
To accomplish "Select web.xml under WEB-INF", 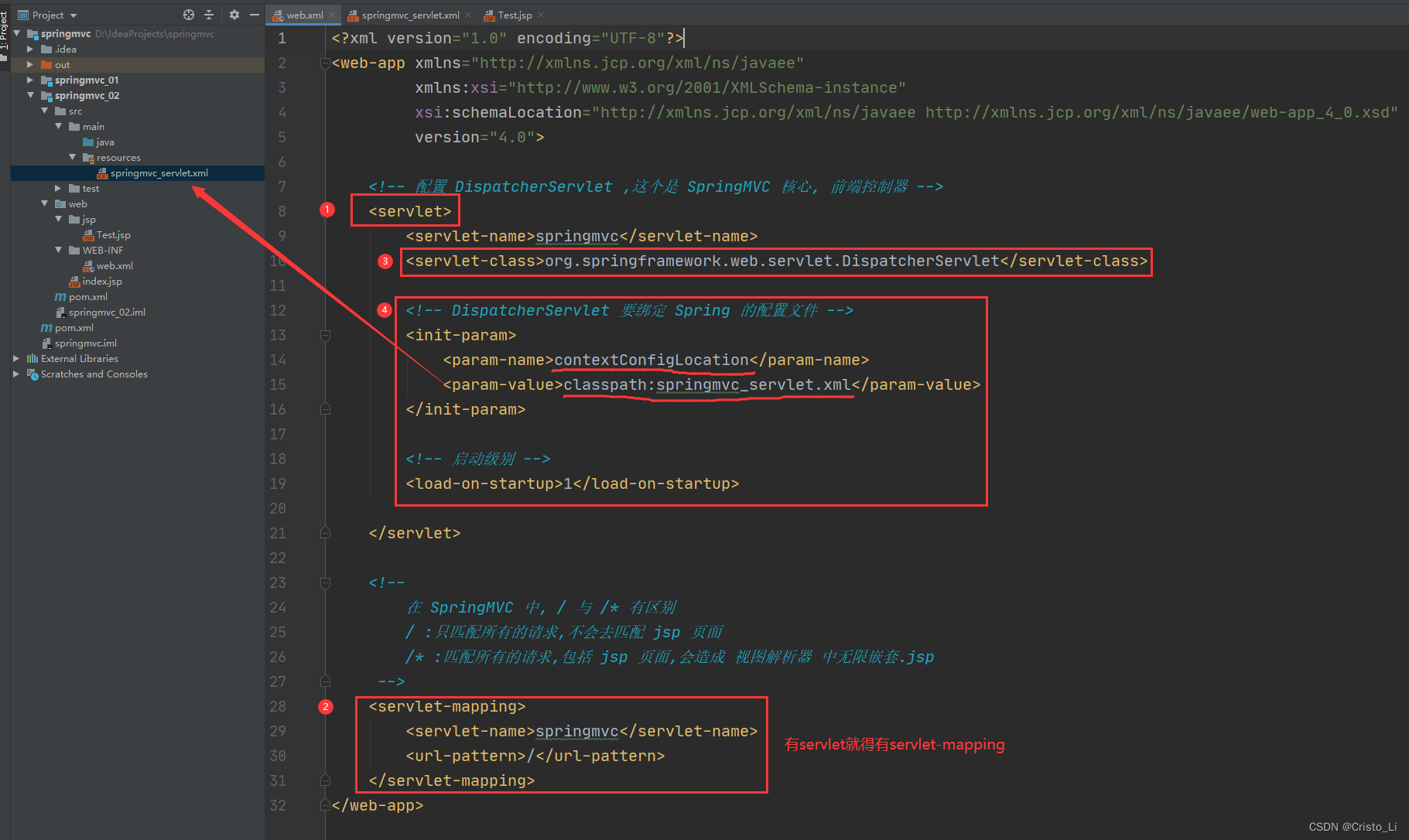I will pos(115,265).
